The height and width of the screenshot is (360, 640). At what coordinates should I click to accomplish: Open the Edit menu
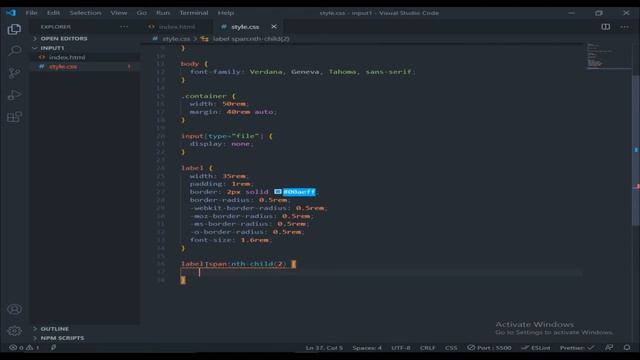(x=53, y=13)
